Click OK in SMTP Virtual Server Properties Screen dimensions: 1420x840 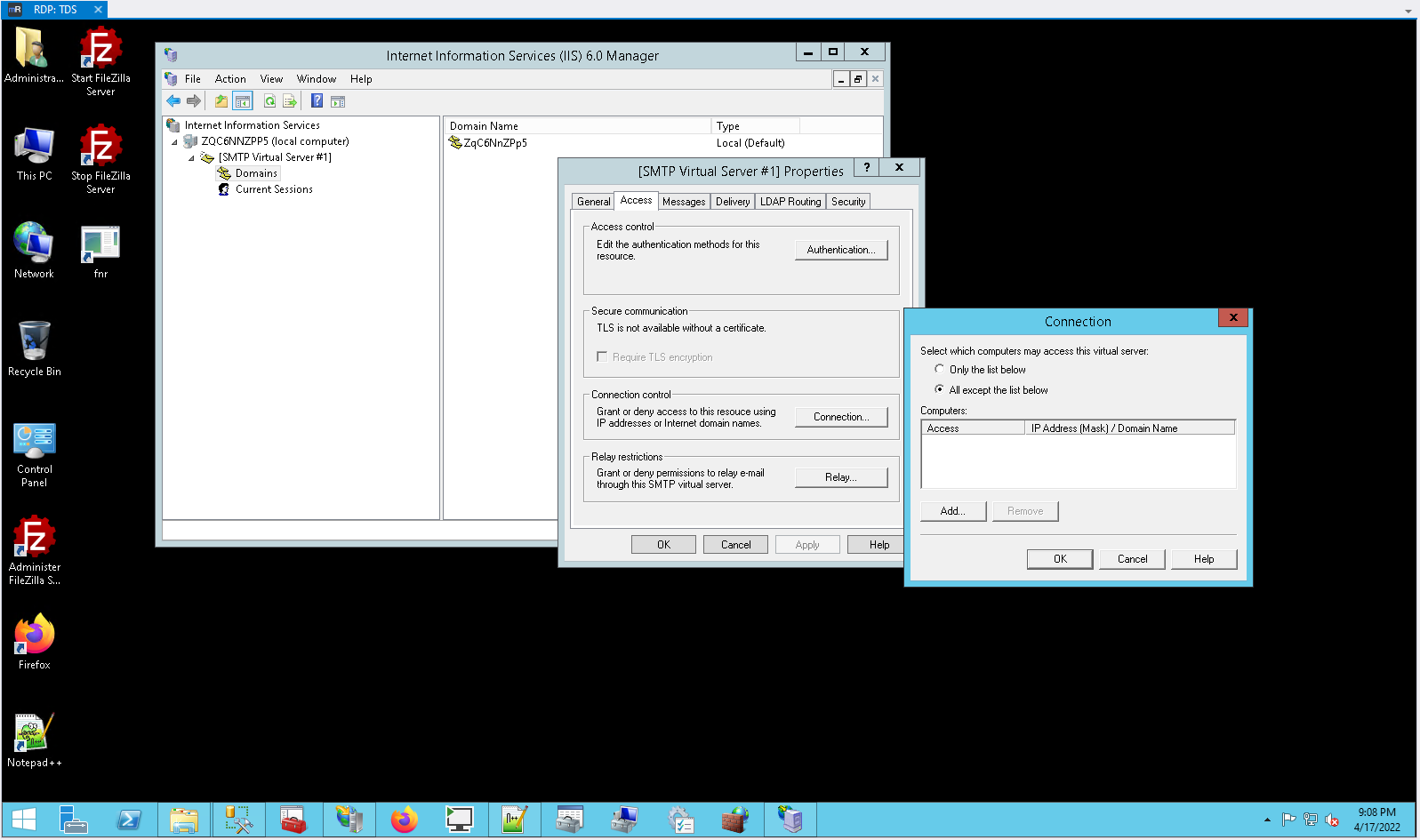point(663,545)
